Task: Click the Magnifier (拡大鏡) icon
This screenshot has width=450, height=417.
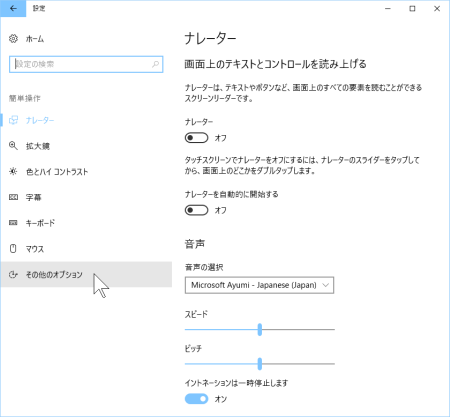Action: tap(13, 146)
